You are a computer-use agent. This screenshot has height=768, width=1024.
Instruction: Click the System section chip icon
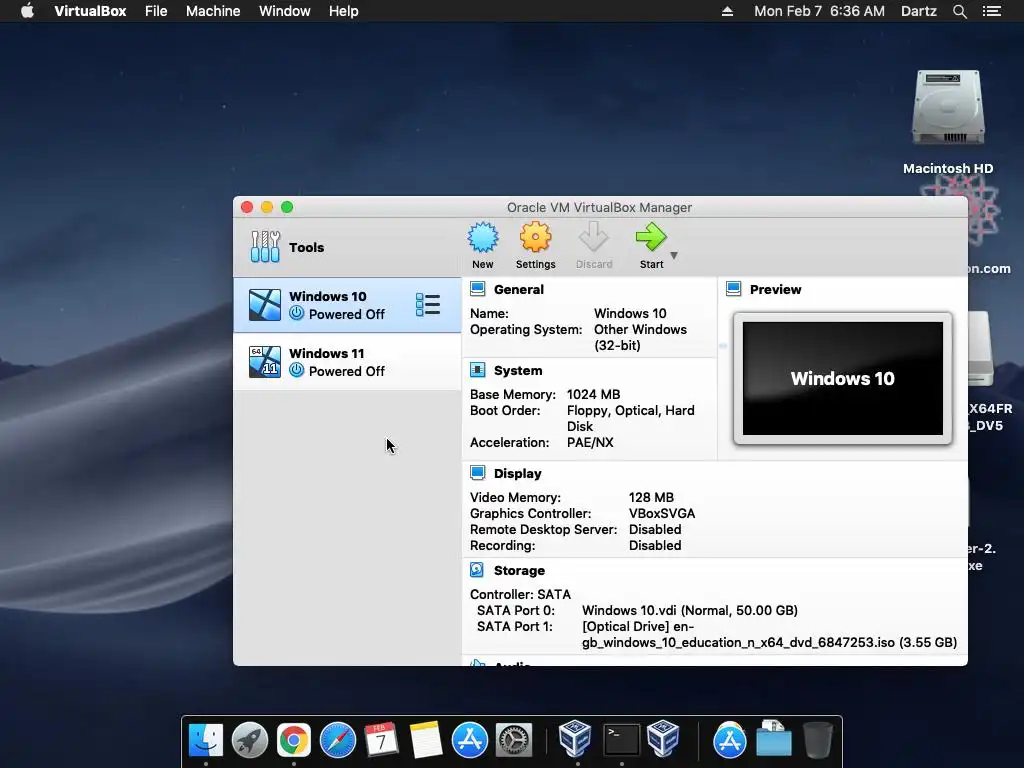[x=477, y=370]
